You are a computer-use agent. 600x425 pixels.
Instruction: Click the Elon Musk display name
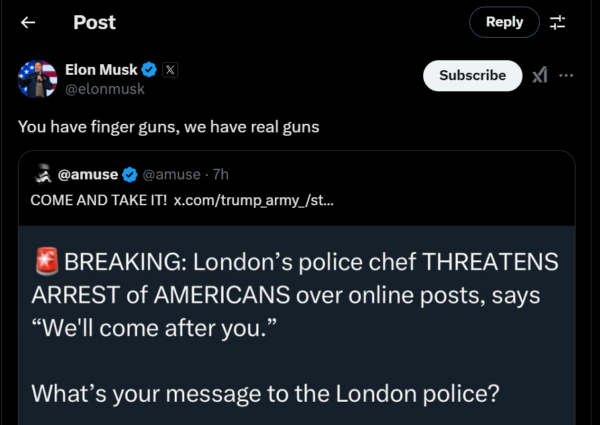[101, 69]
